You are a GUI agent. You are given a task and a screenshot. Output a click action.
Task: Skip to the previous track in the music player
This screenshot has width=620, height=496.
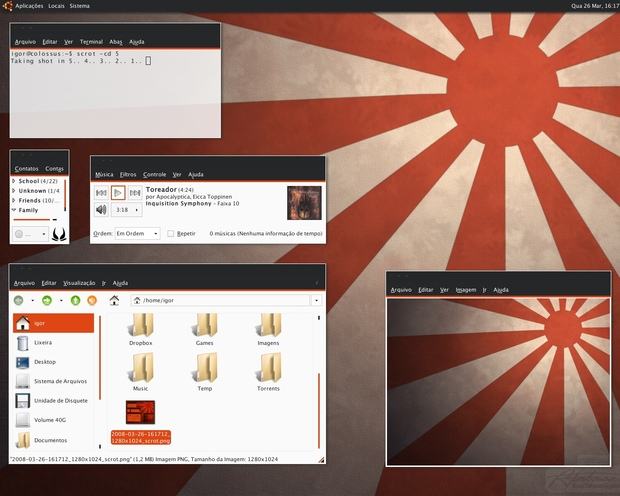pos(101,193)
